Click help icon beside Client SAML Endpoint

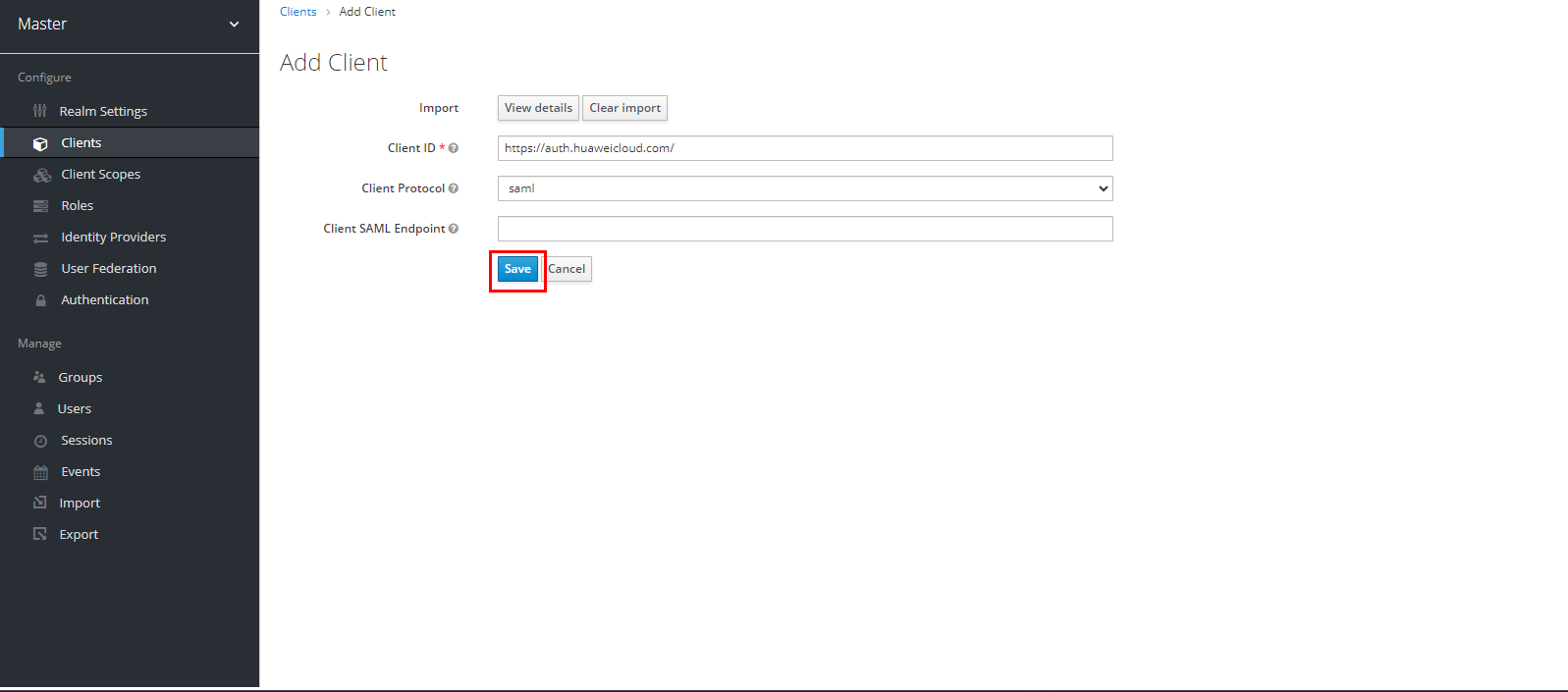click(x=454, y=229)
